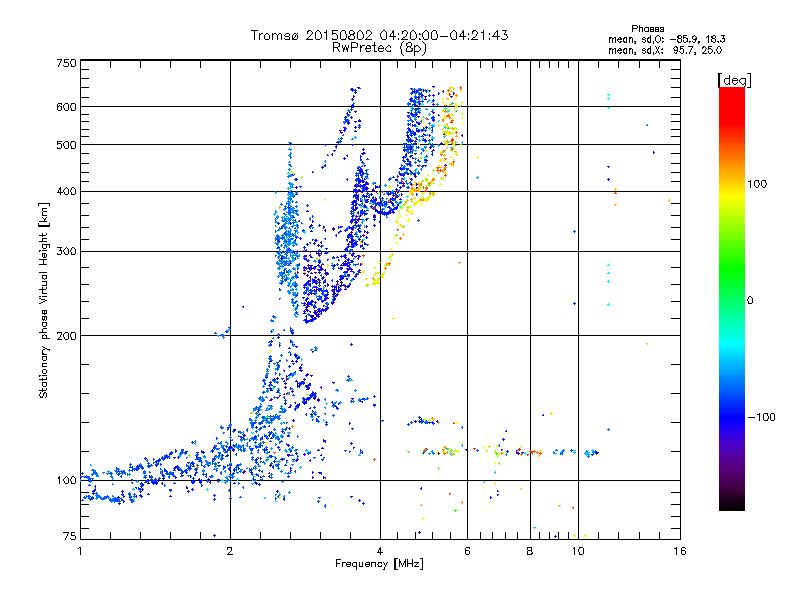This screenshot has height=600, width=800.
Task: Click the plot title 'Tromsø 20150802 04:20:00-04:21:43'
Action: [x=380, y=35]
